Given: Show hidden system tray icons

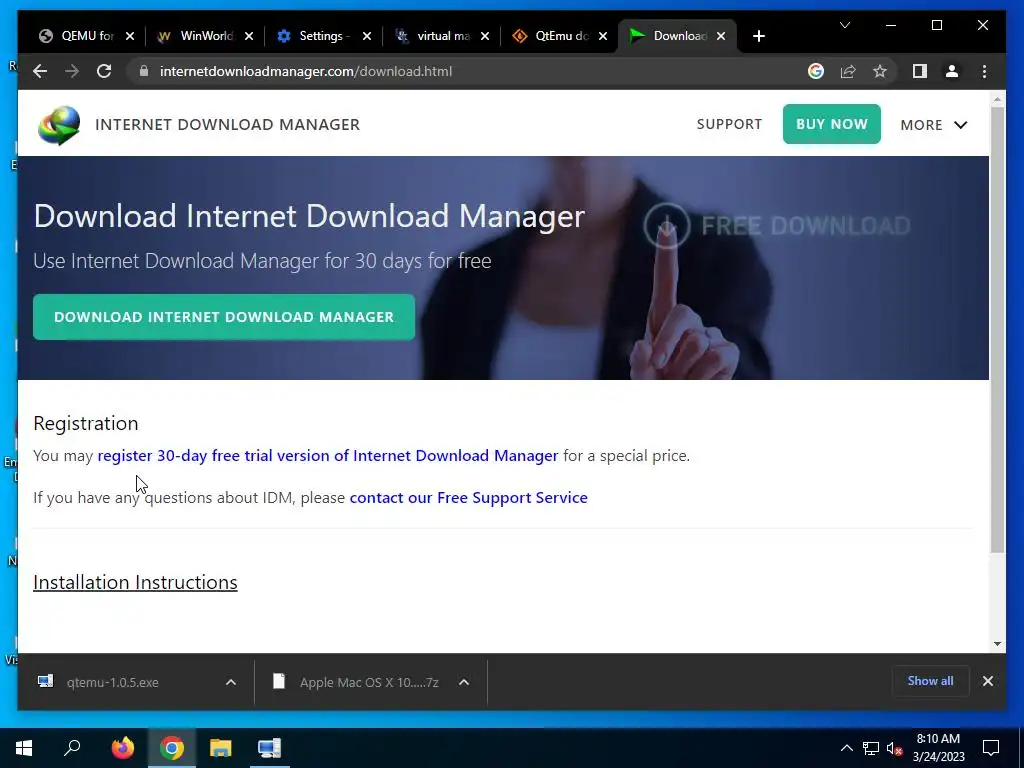Looking at the screenshot, I should (x=846, y=748).
